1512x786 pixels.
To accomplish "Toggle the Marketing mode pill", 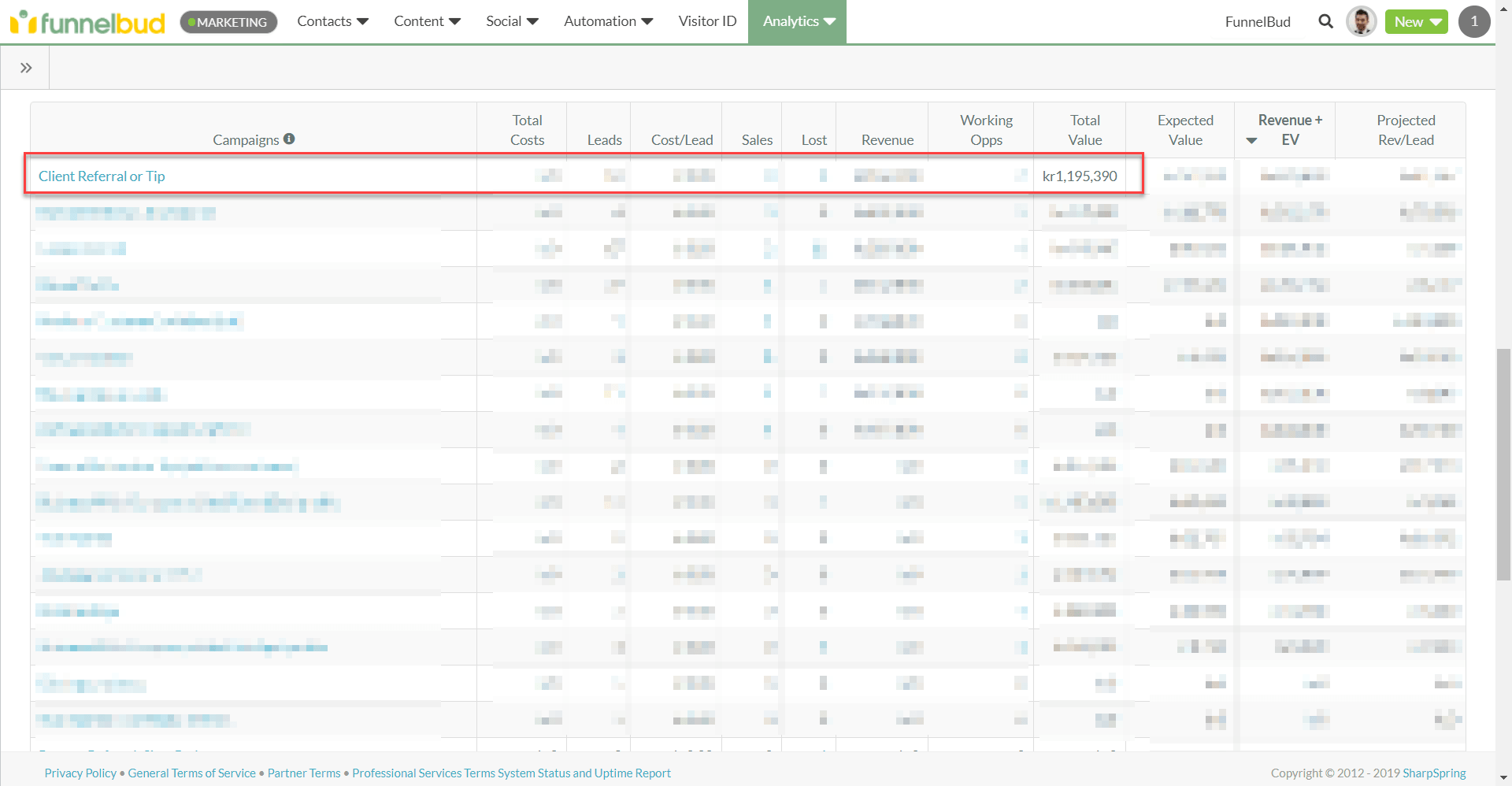I will click(x=228, y=22).
